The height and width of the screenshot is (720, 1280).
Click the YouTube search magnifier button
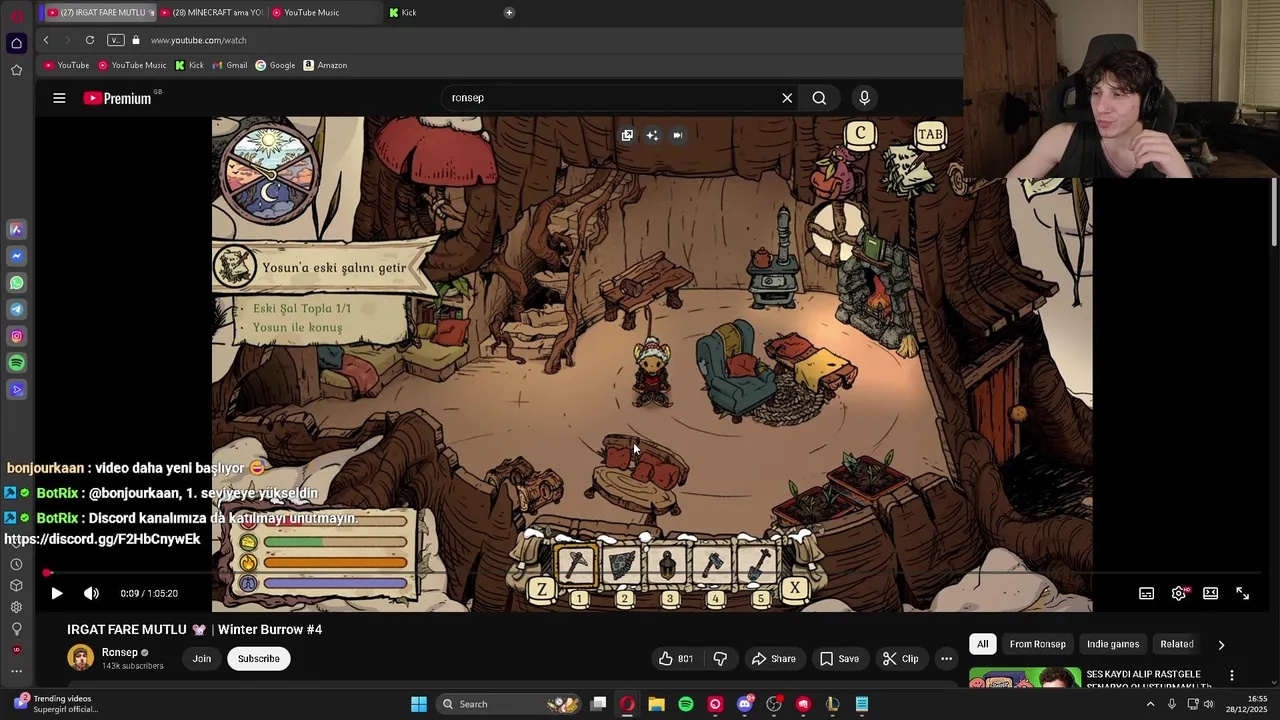tap(819, 98)
